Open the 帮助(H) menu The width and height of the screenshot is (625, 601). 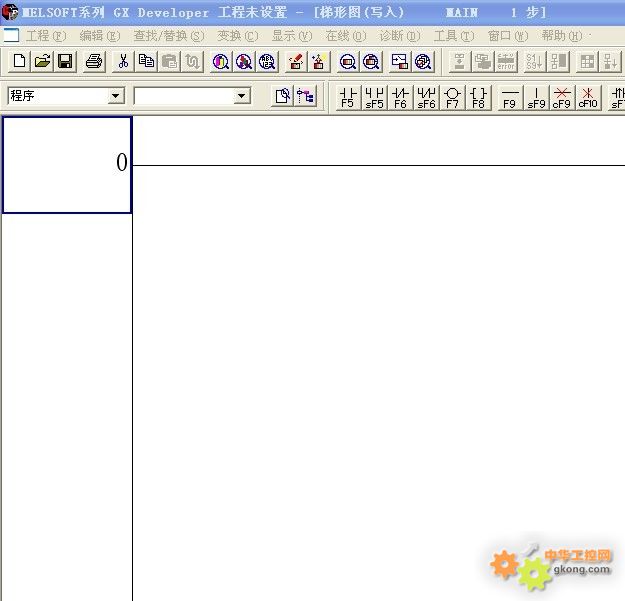click(562, 36)
